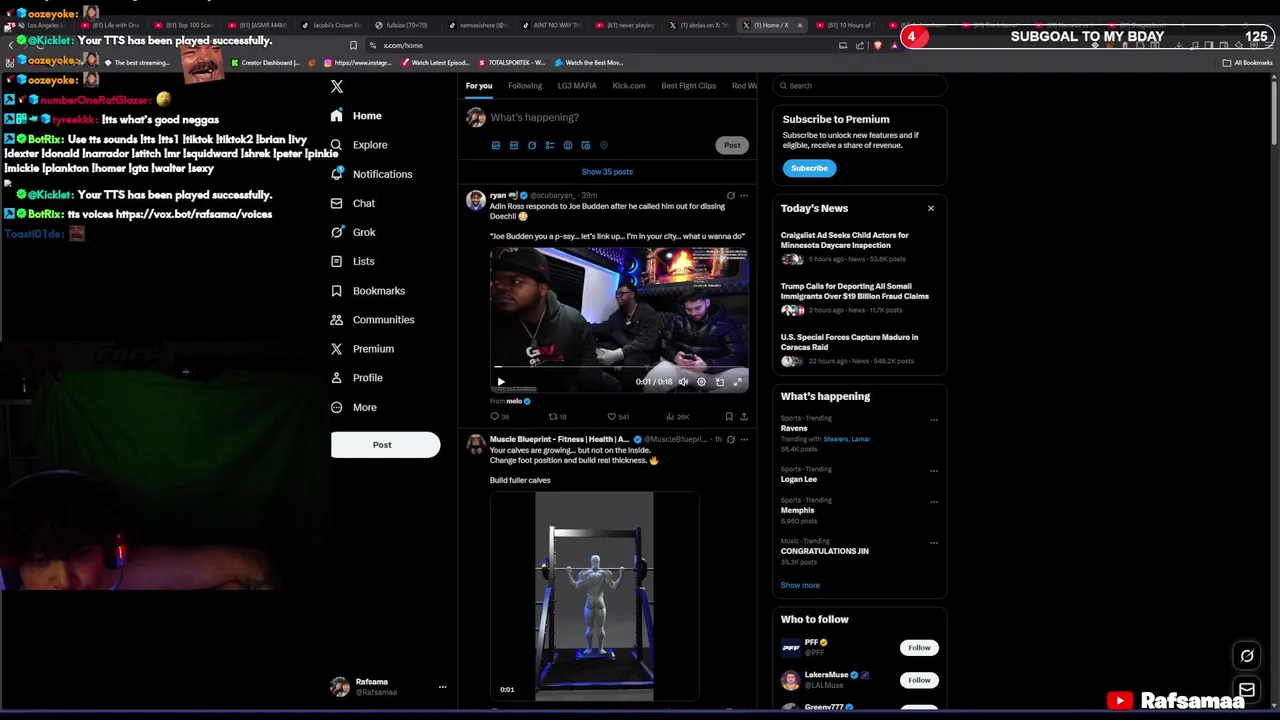Click the large white Post button
The width and height of the screenshot is (1280, 720).
click(x=385, y=445)
